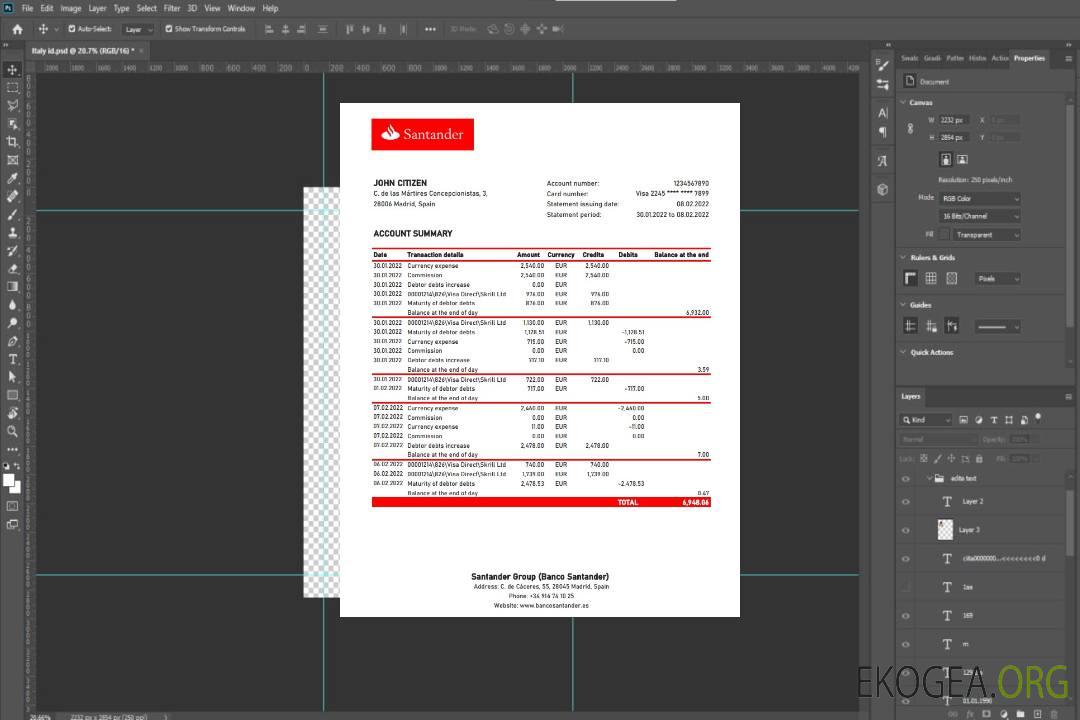Select the Rectangular Marquee tool
Screen dimensions: 1080x720
12,88
